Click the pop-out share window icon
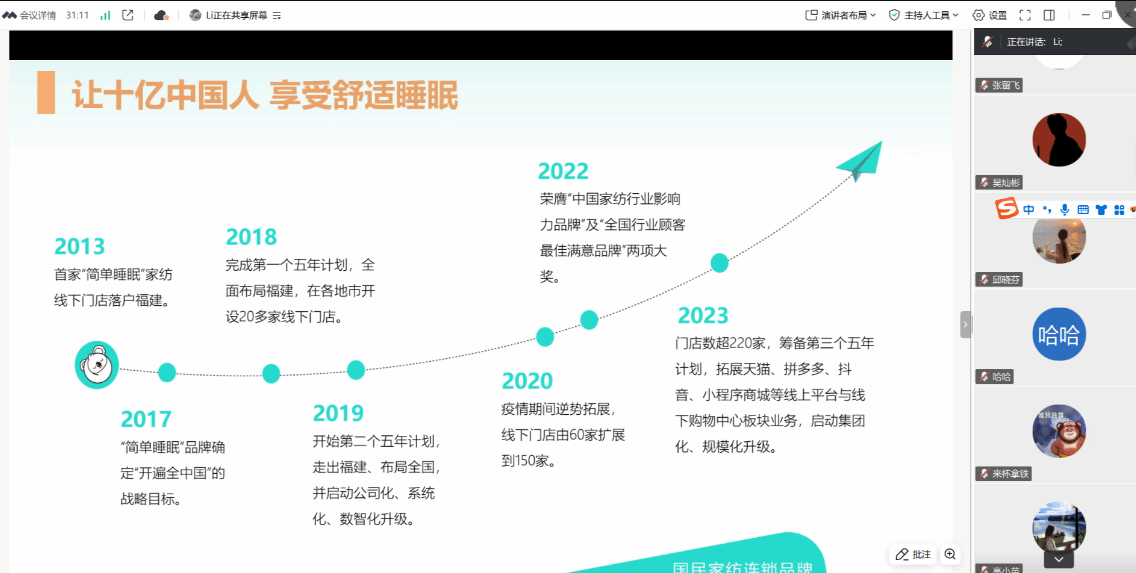The width and height of the screenshot is (1136, 573). pyautogui.click(x=128, y=15)
